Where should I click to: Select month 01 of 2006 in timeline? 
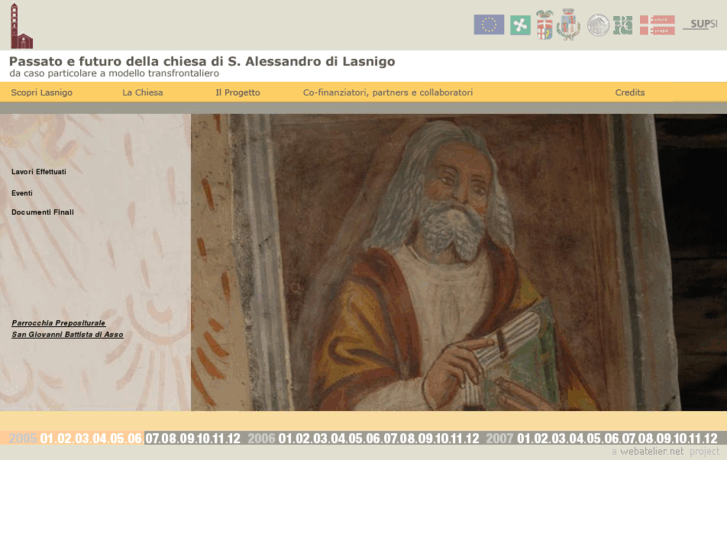coord(286,438)
